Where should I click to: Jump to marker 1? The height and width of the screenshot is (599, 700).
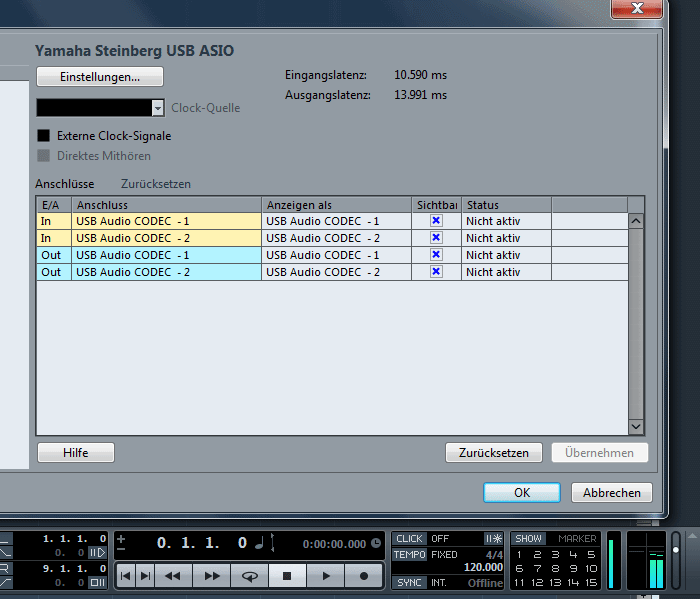pyautogui.click(x=519, y=555)
